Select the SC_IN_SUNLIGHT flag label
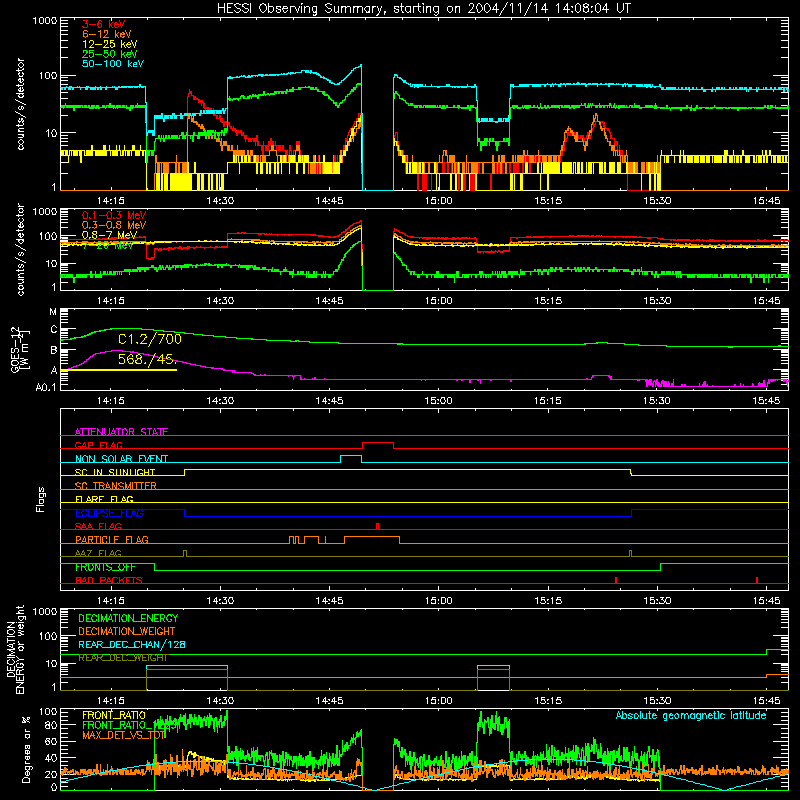This screenshot has height=800, width=800. [115, 472]
